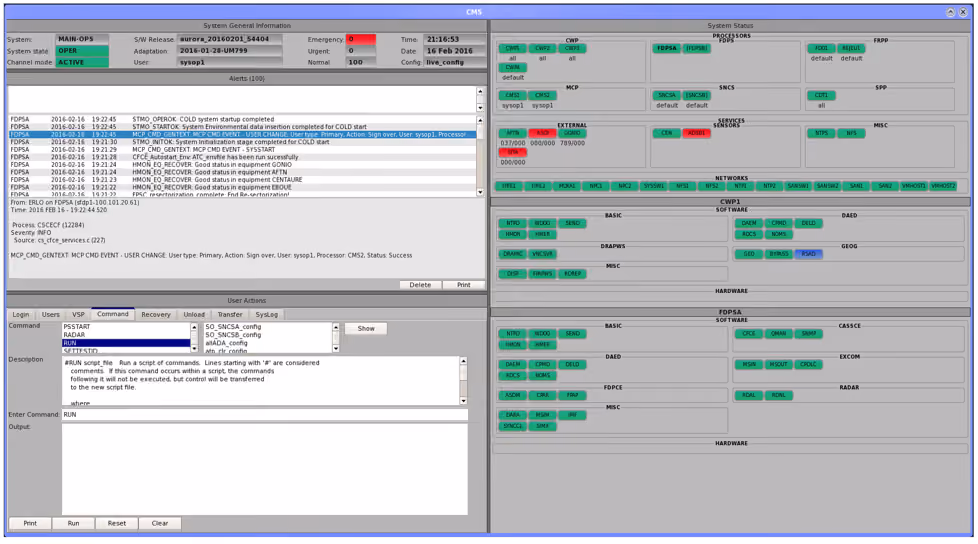Switch to the Recovery tab
The width and height of the screenshot is (978, 544).
click(155, 314)
